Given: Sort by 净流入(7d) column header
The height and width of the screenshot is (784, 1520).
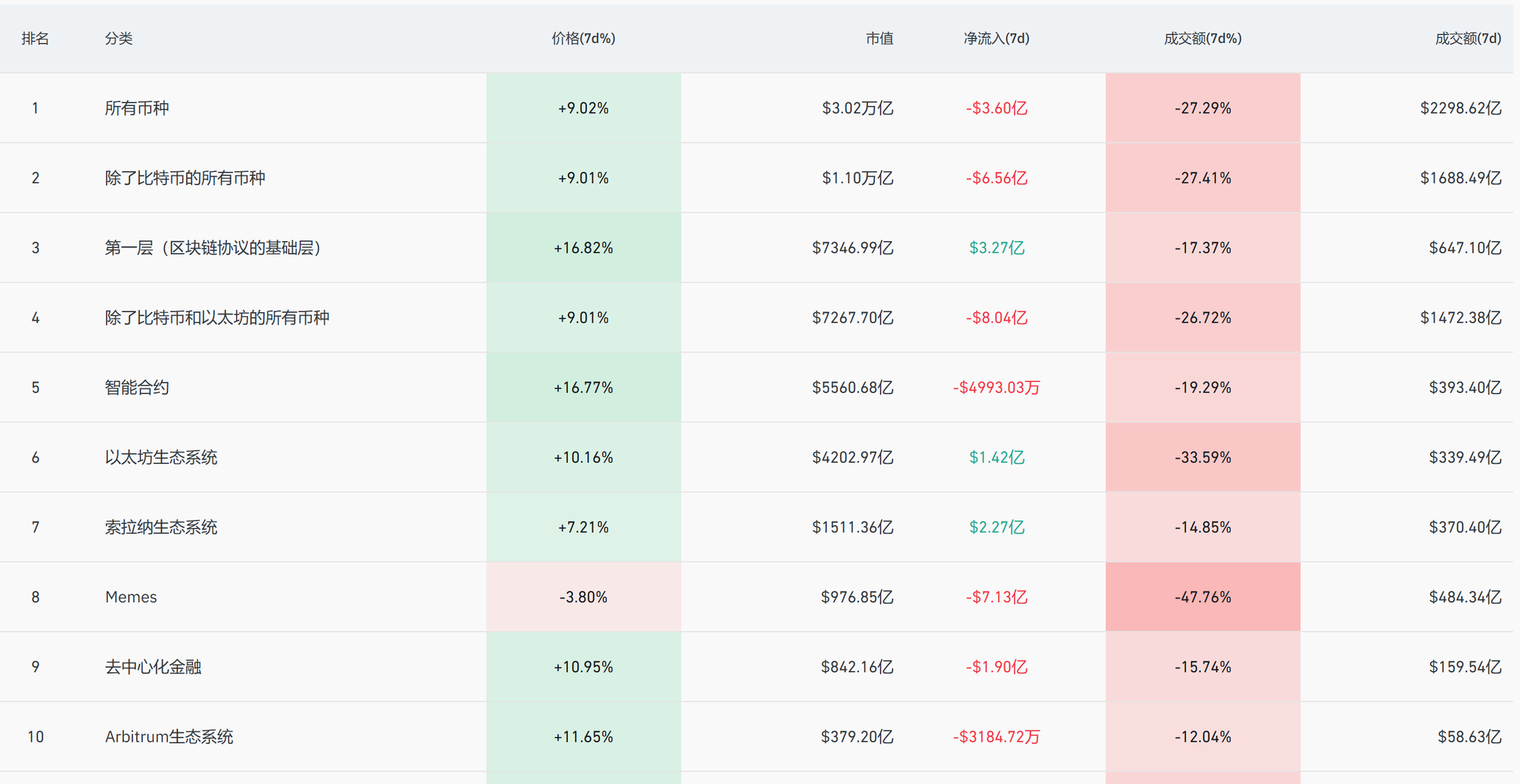Looking at the screenshot, I should pos(996,39).
